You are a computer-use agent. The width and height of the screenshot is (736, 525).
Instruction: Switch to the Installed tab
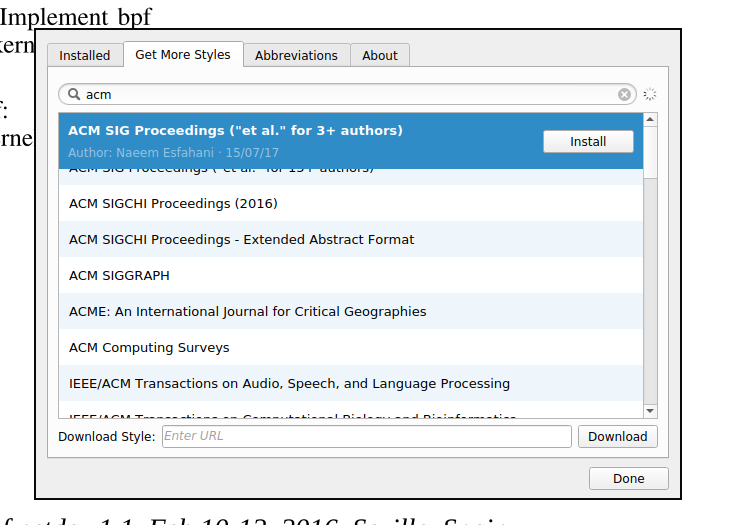coord(85,55)
